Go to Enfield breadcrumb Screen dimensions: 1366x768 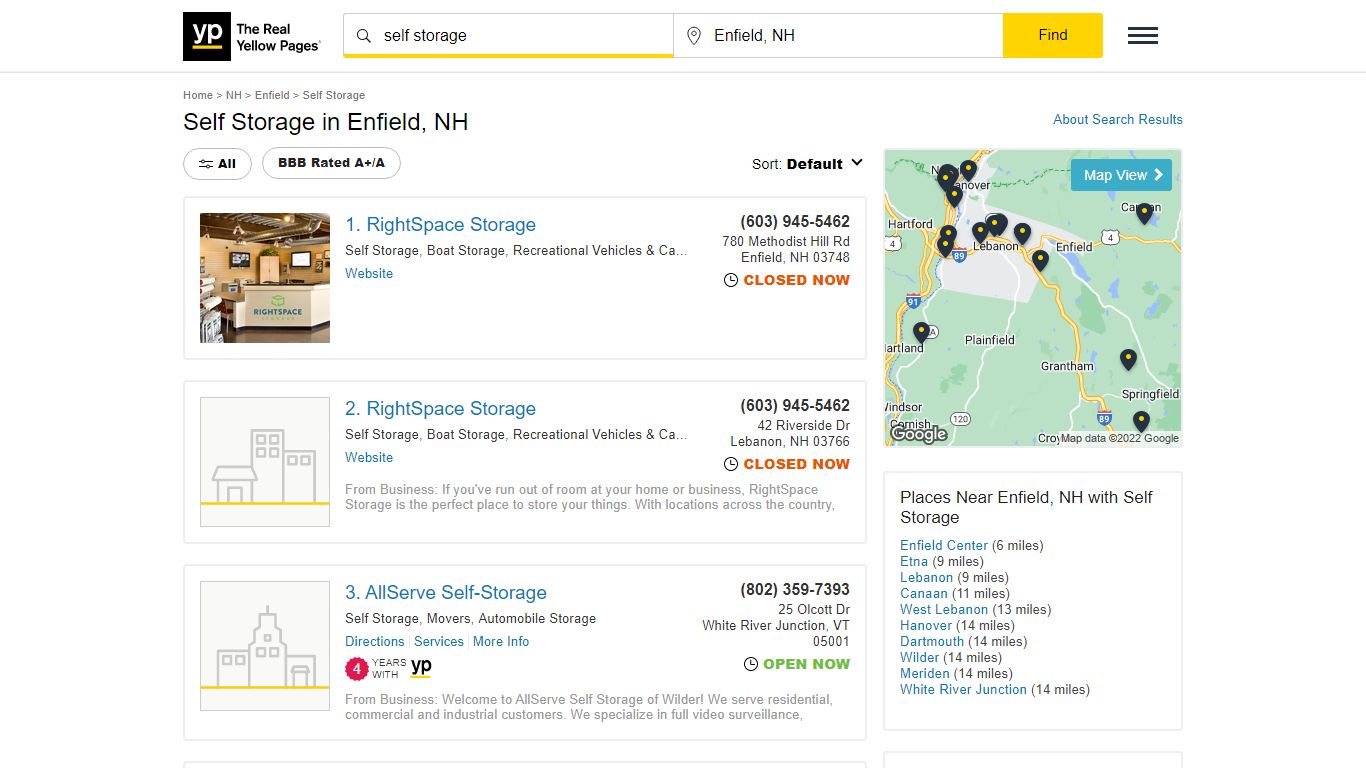272,95
